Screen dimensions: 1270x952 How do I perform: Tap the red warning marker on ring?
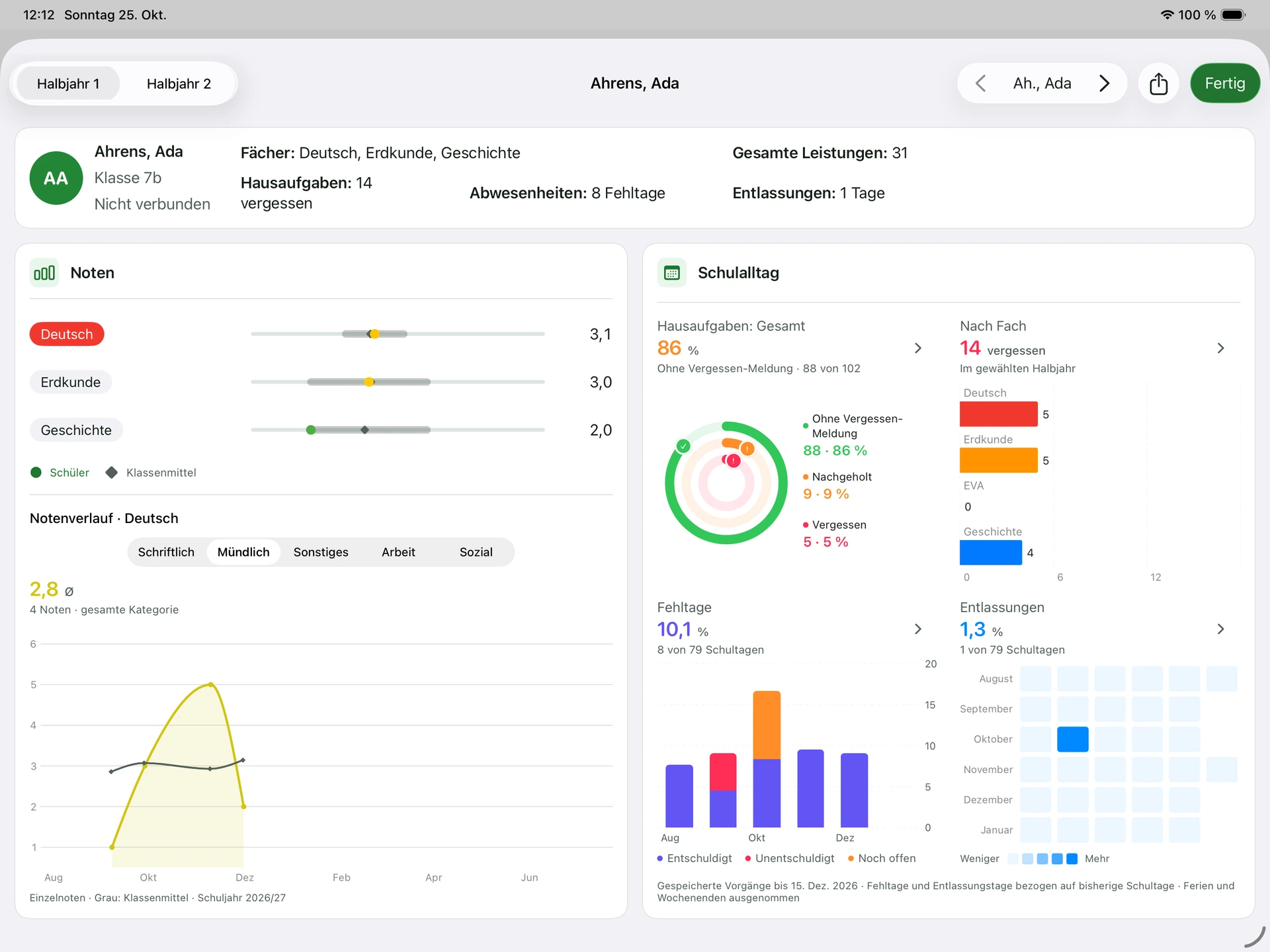[x=733, y=460]
